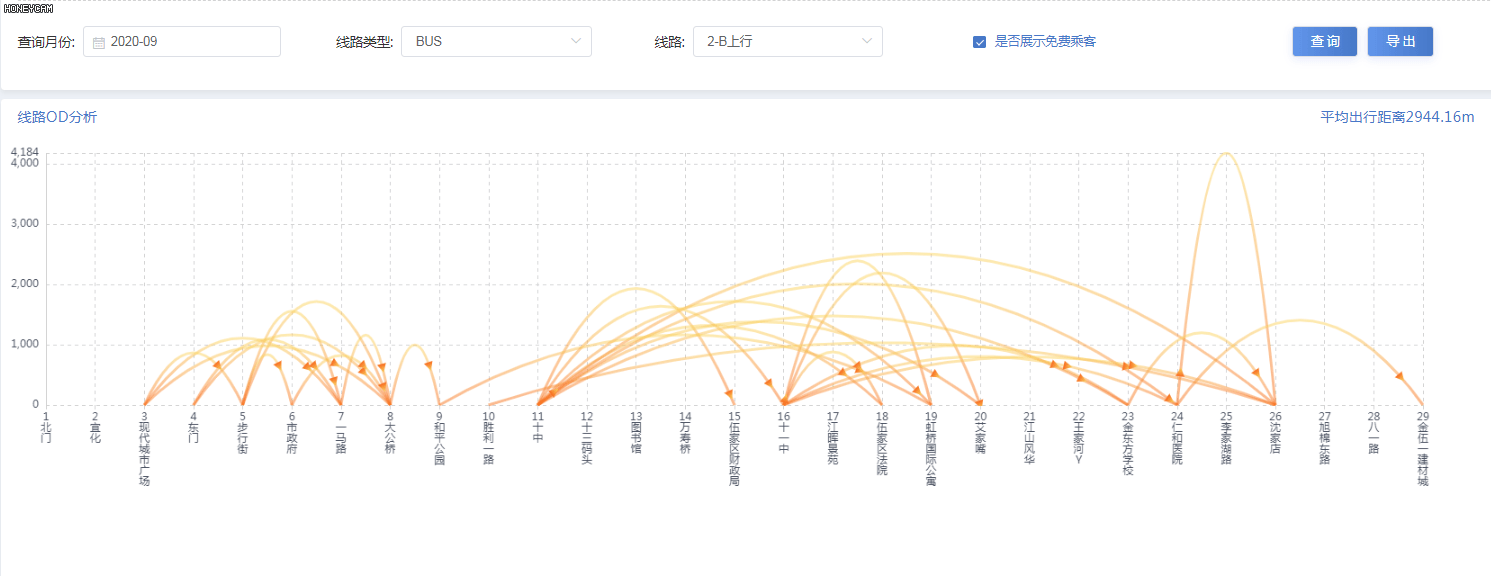
Task: Click station label 18 伍家区法院
Action: pyautogui.click(x=882, y=443)
